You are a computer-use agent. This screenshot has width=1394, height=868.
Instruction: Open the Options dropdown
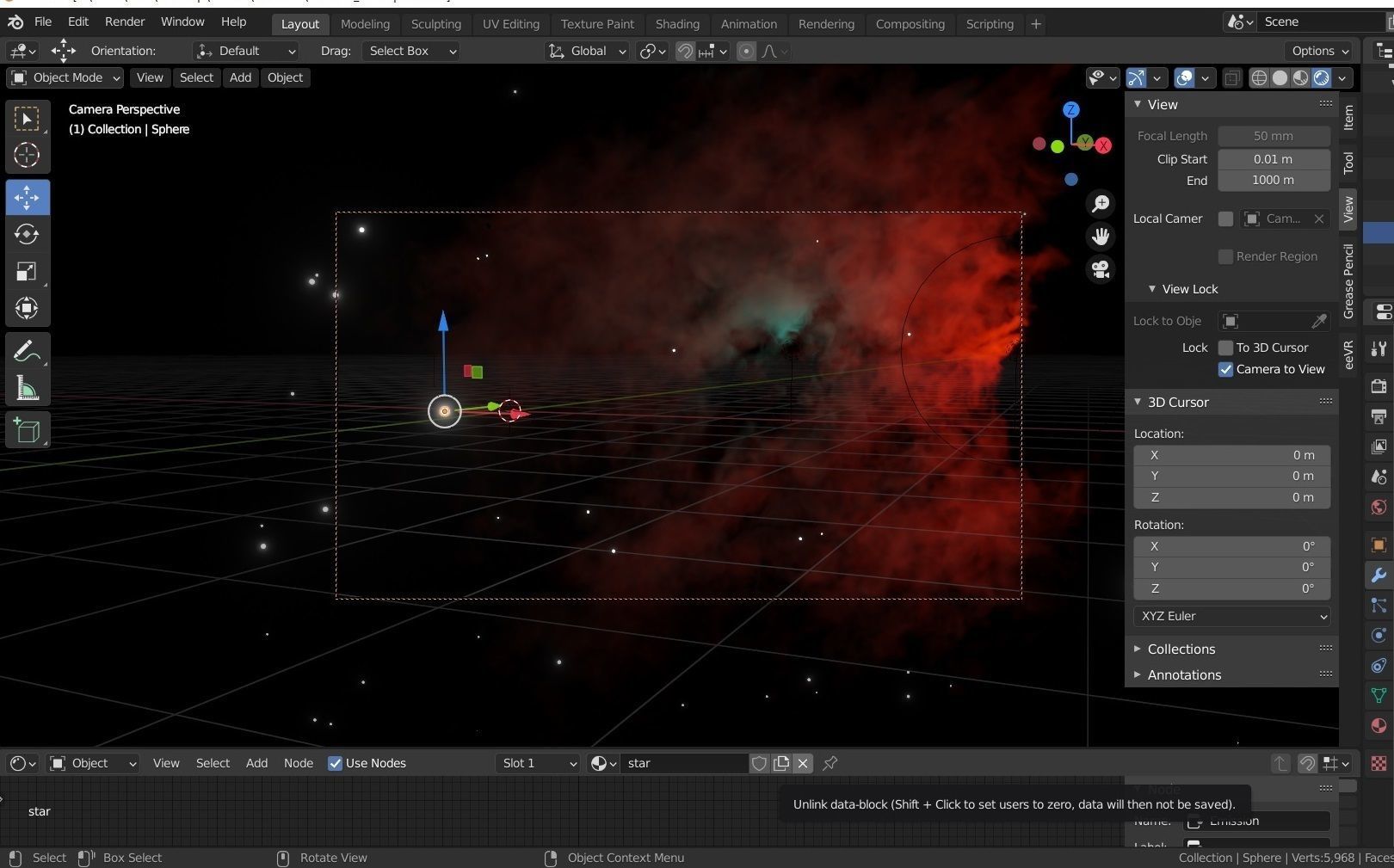pyautogui.click(x=1320, y=52)
